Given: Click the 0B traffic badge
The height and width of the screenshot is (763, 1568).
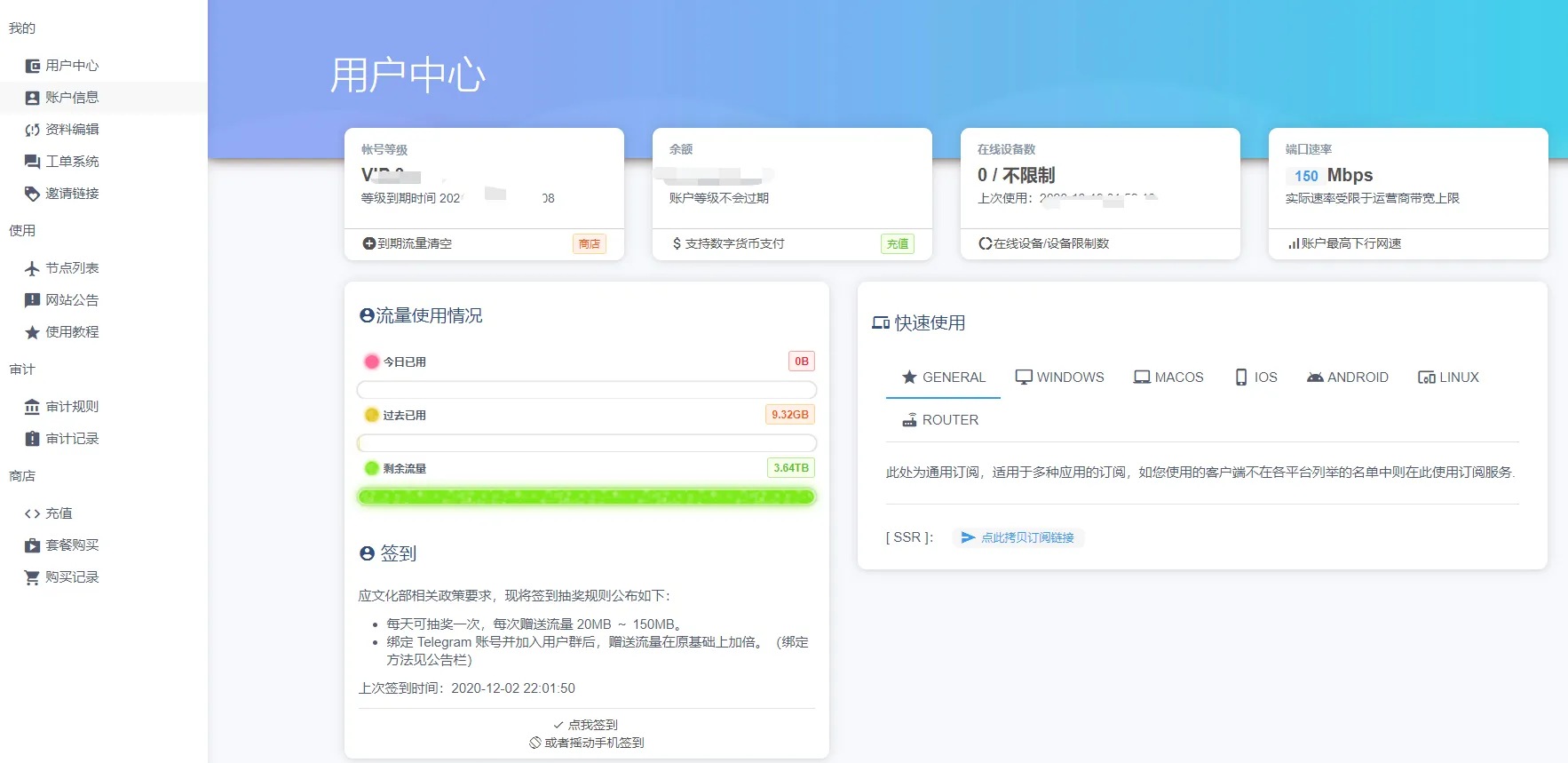Looking at the screenshot, I should [802, 362].
